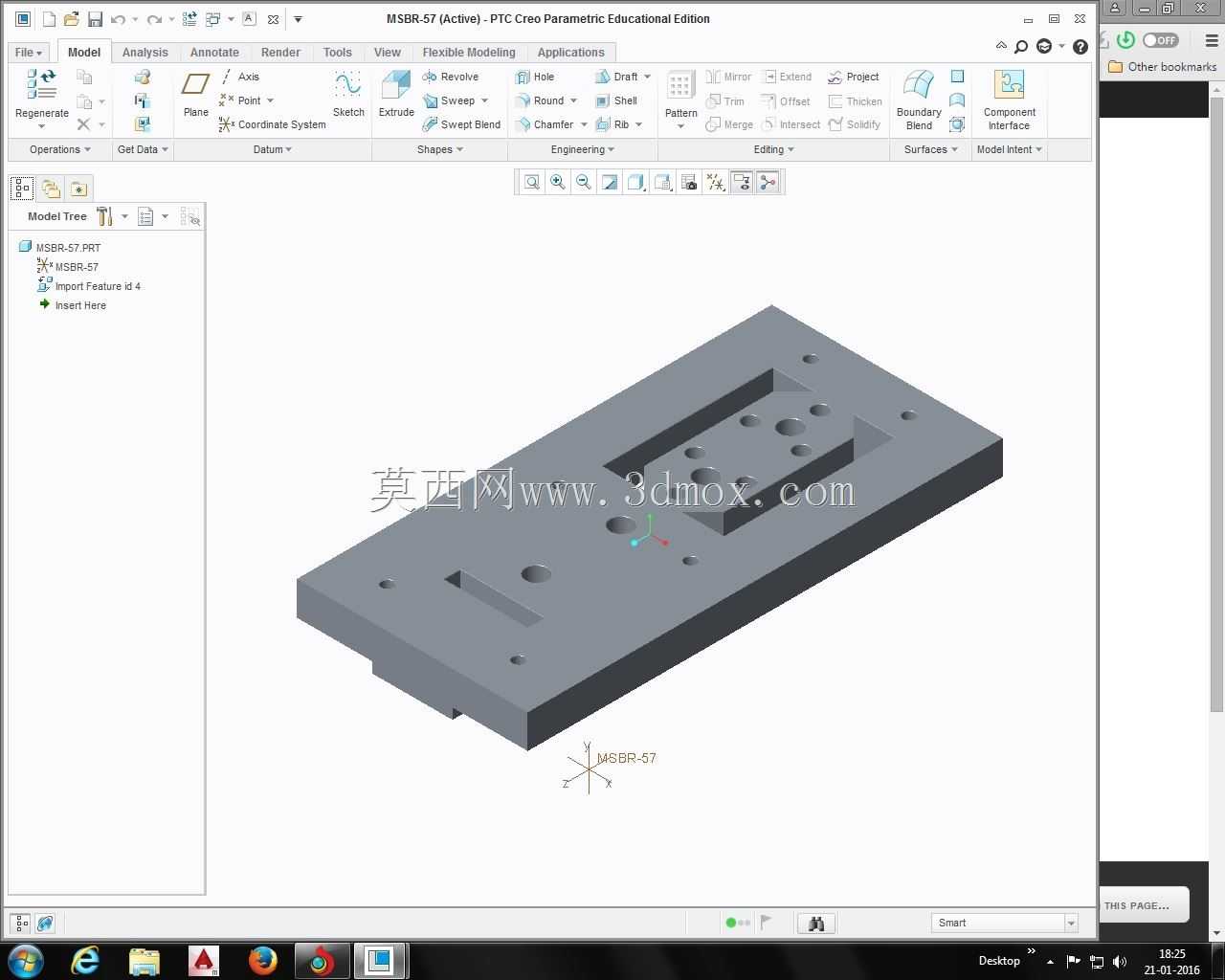Screen dimensions: 1225x980
Task: Toggle the navigator pane display in status bar
Action: [21, 924]
